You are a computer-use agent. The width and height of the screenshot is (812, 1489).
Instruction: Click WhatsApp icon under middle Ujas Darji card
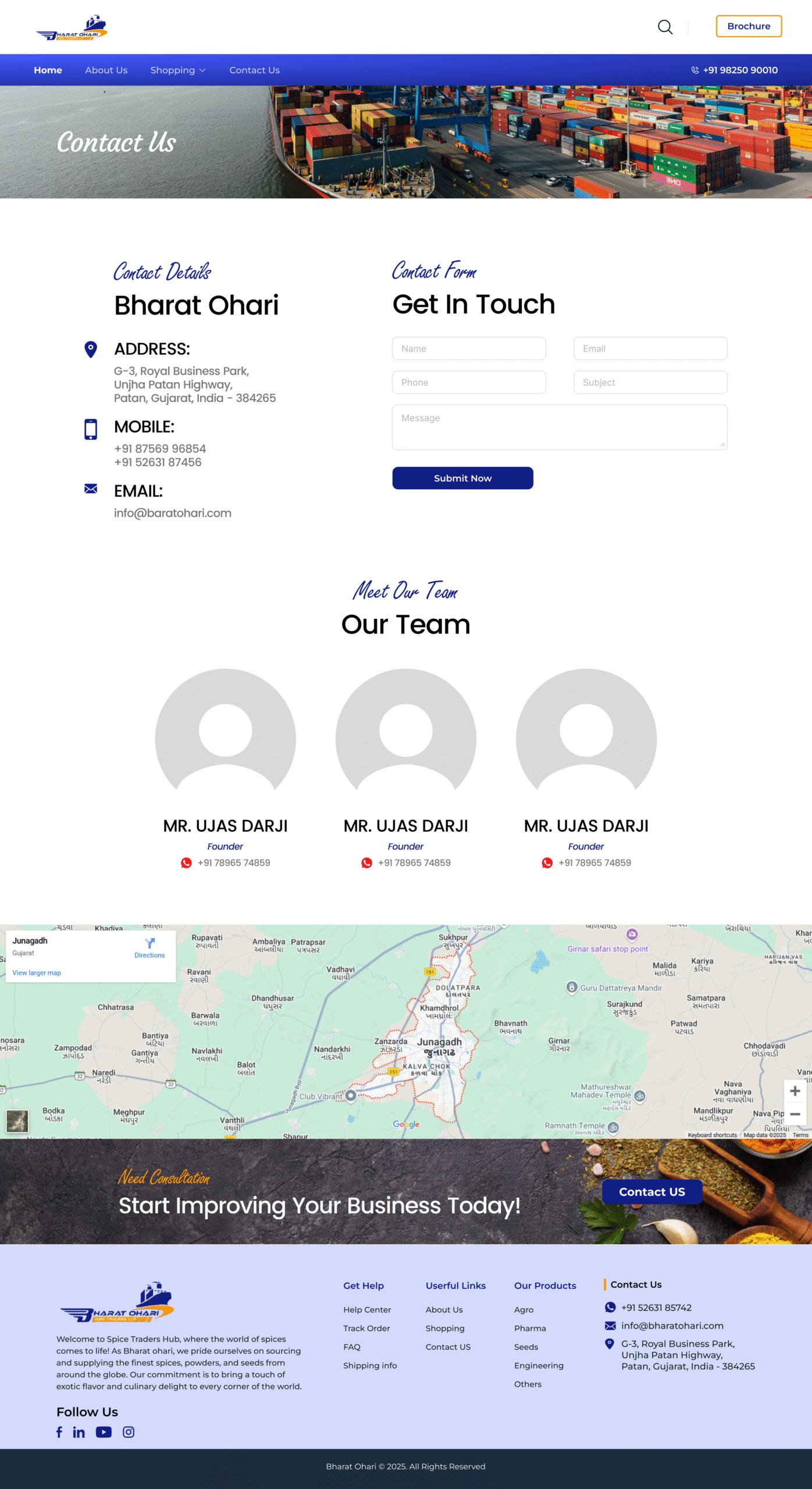(366, 863)
